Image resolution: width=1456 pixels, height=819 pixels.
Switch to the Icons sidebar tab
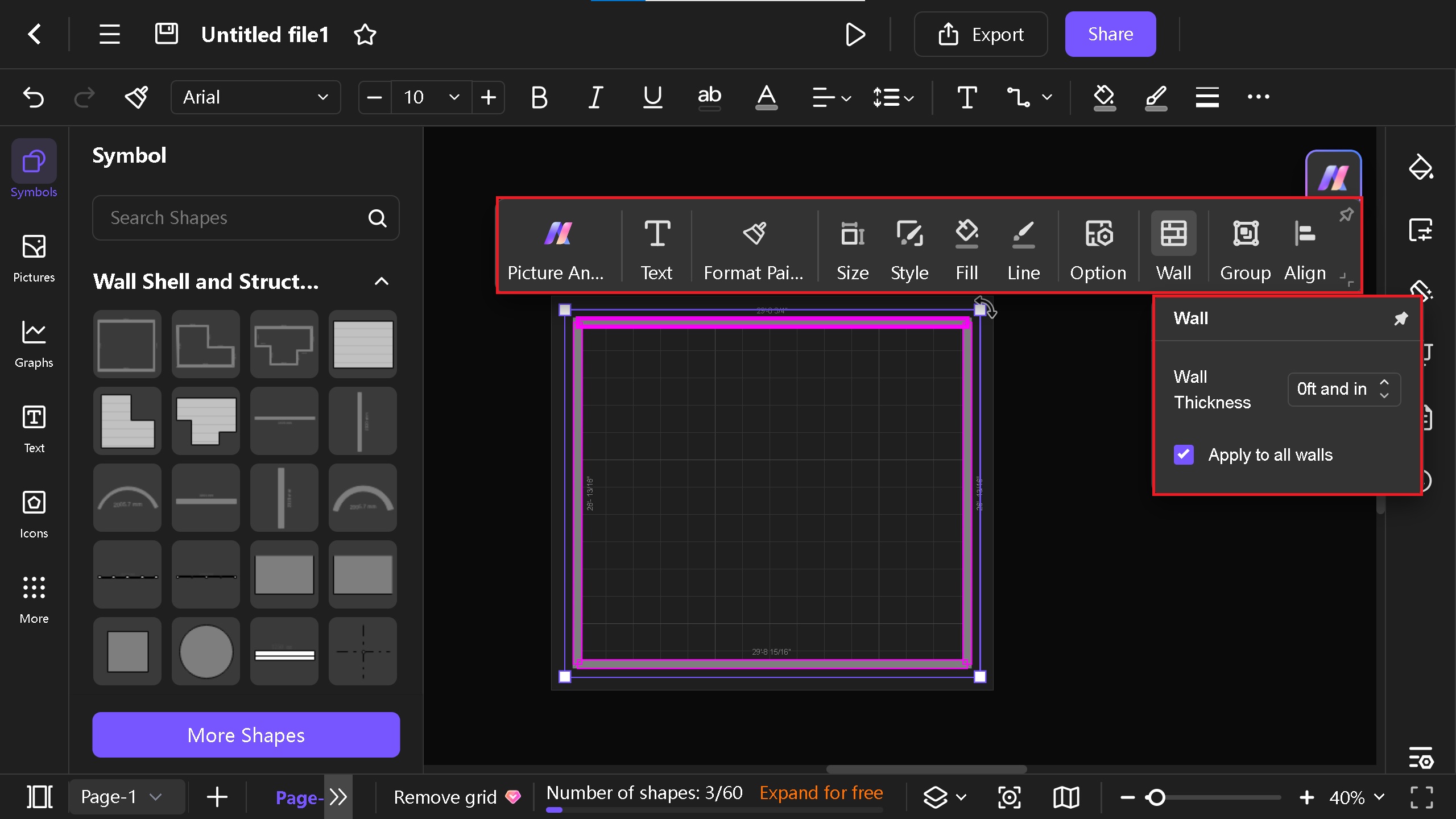tap(34, 514)
